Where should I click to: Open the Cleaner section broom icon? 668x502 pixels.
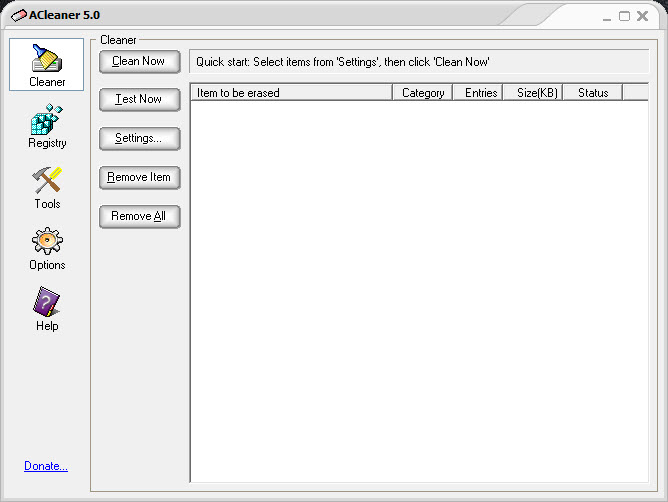(47, 58)
